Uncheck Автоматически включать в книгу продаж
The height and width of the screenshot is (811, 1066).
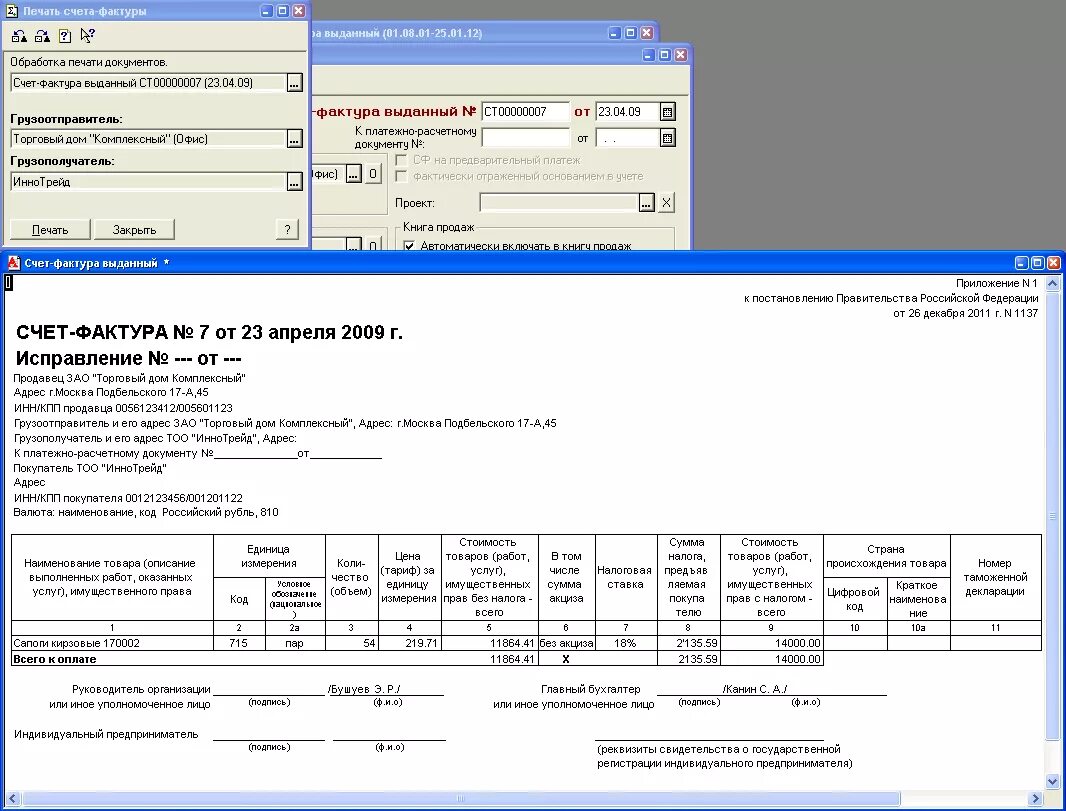(x=409, y=245)
